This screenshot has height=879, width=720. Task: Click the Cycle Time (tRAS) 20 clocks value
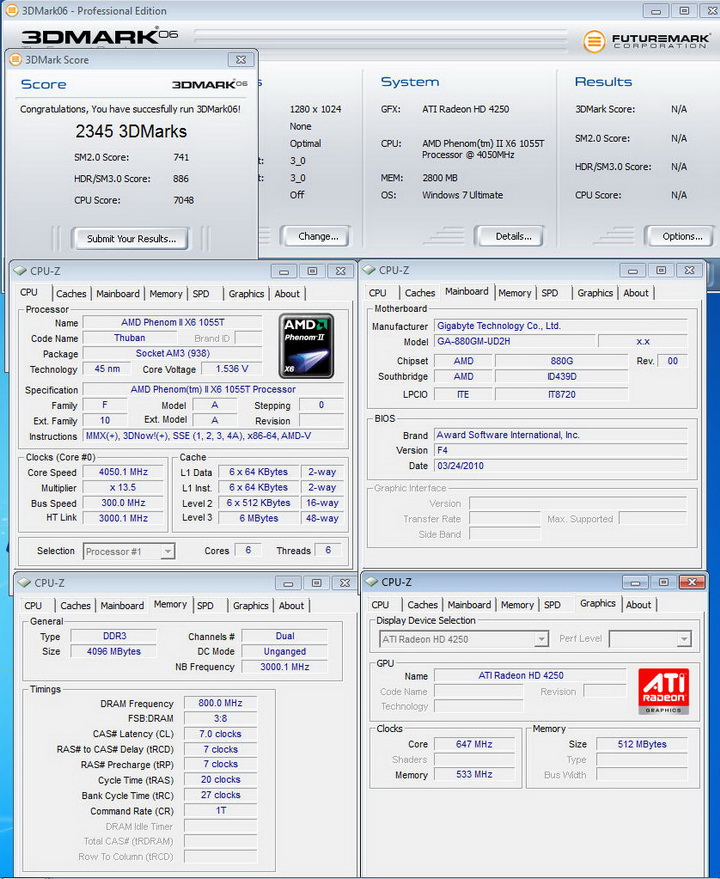[x=220, y=780]
